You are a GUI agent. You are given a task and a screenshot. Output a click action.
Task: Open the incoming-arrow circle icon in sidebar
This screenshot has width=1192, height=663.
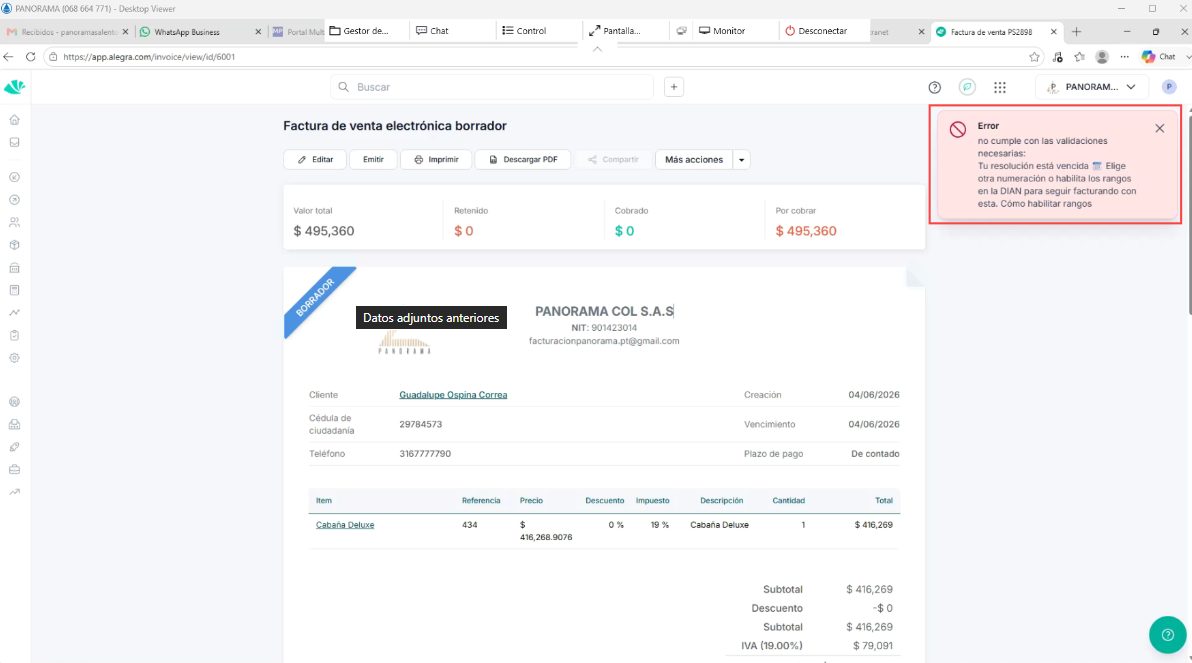(x=14, y=177)
